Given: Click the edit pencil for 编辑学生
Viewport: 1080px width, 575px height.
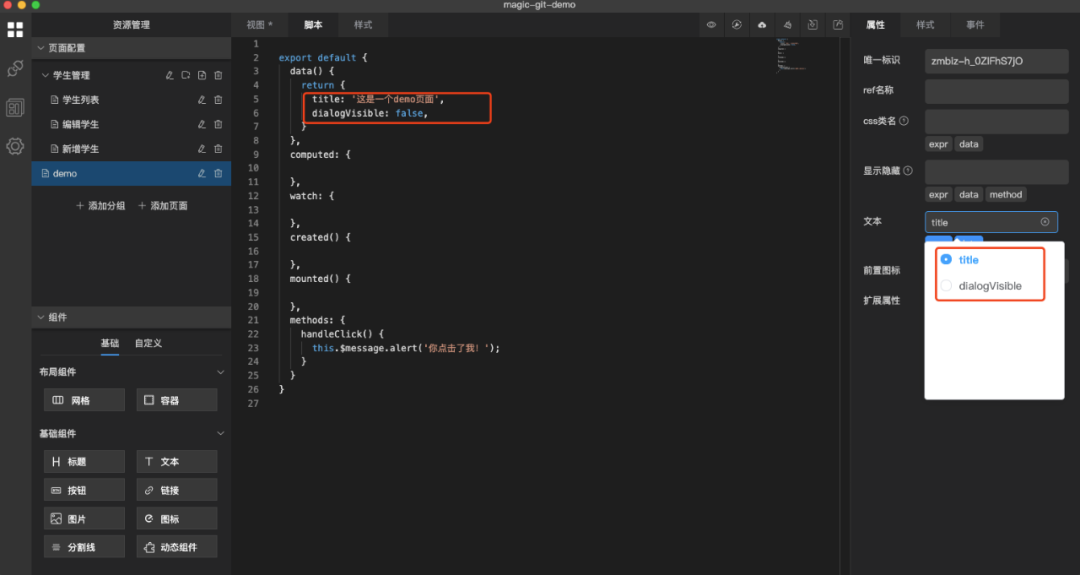Looking at the screenshot, I should pos(202,125).
